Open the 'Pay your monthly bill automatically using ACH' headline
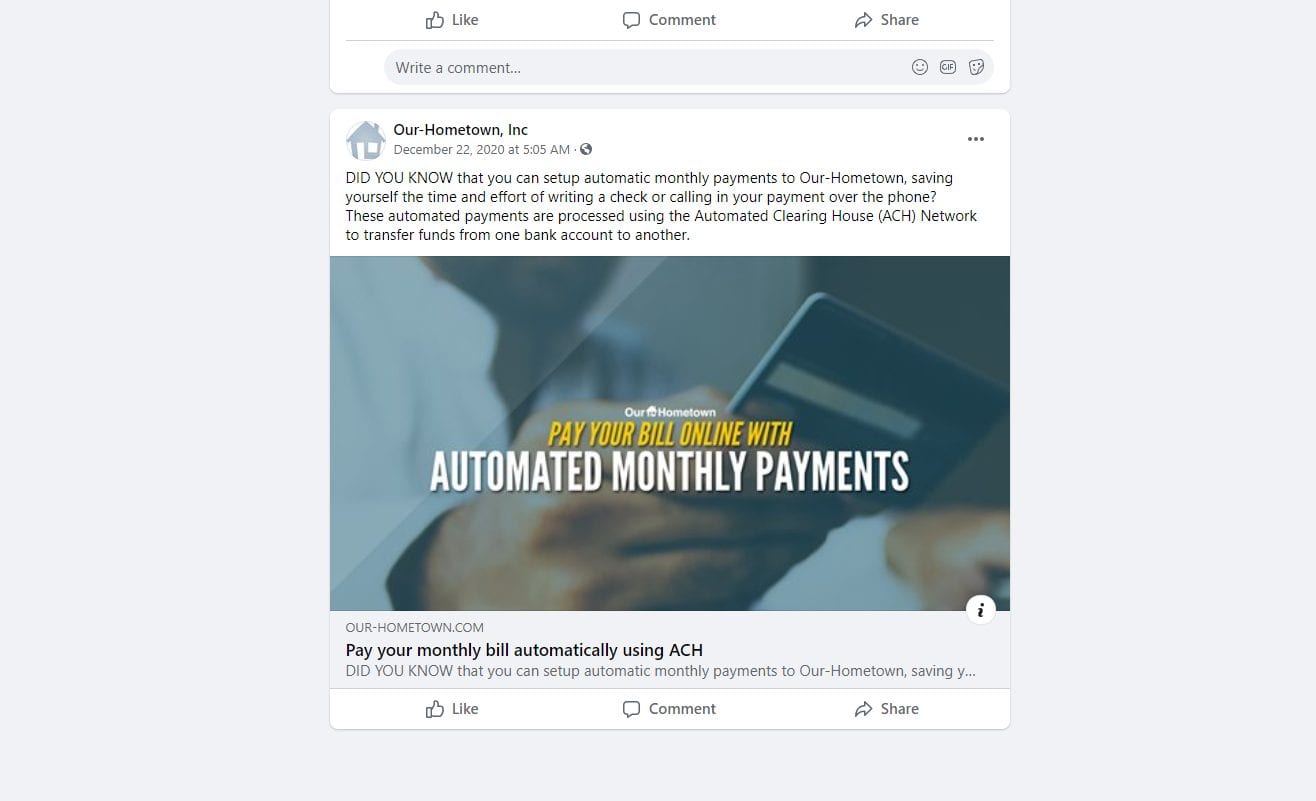Viewport: 1316px width, 801px height. (x=524, y=650)
